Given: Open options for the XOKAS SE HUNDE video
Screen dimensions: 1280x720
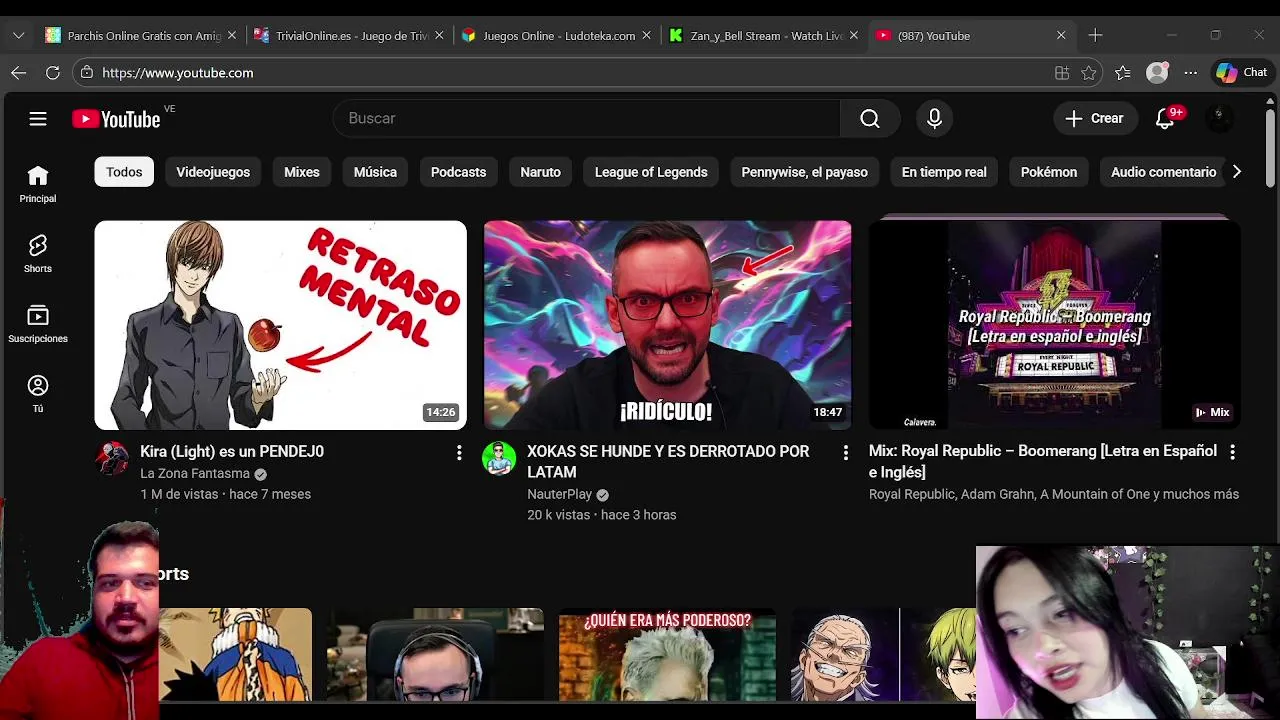Looking at the screenshot, I should (x=845, y=453).
